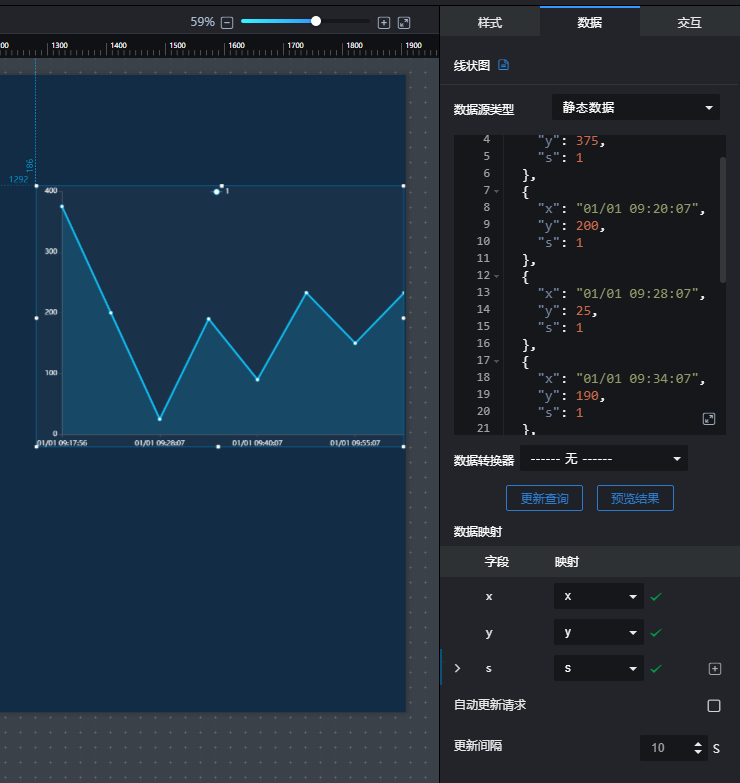The width and height of the screenshot is (740, 783).
Task: Click the 更新间隔 value field
Action: click(667, 748)
